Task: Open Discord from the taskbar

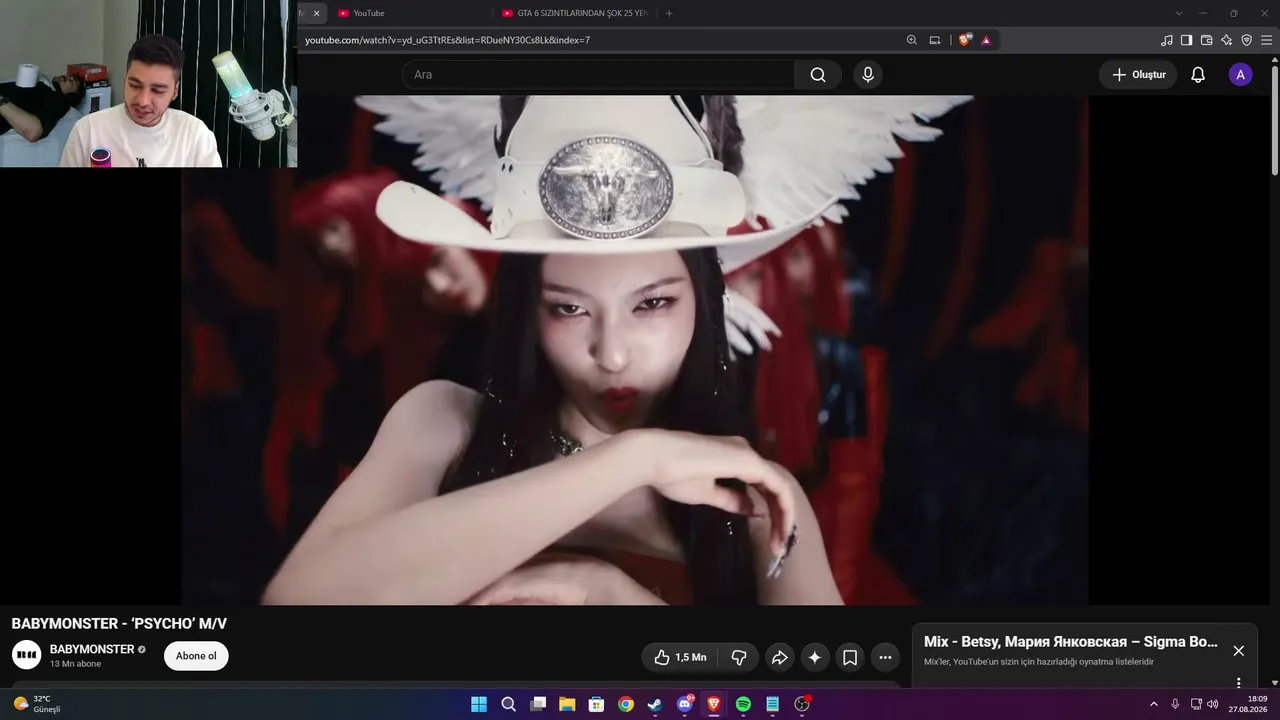Action: [x=685, y=704]
